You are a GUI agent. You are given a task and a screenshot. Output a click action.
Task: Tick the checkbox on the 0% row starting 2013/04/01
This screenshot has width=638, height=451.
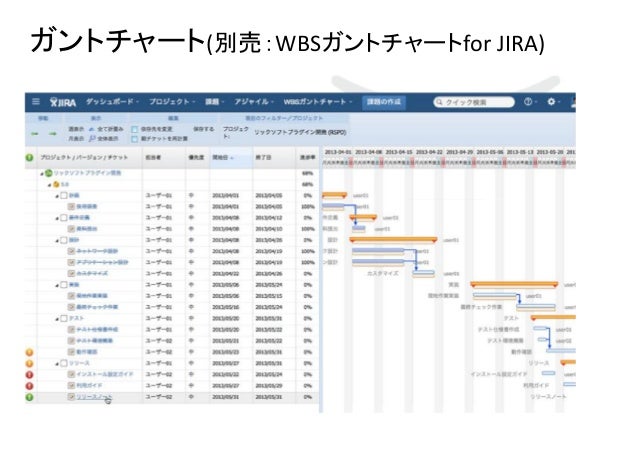pos(63,195)
